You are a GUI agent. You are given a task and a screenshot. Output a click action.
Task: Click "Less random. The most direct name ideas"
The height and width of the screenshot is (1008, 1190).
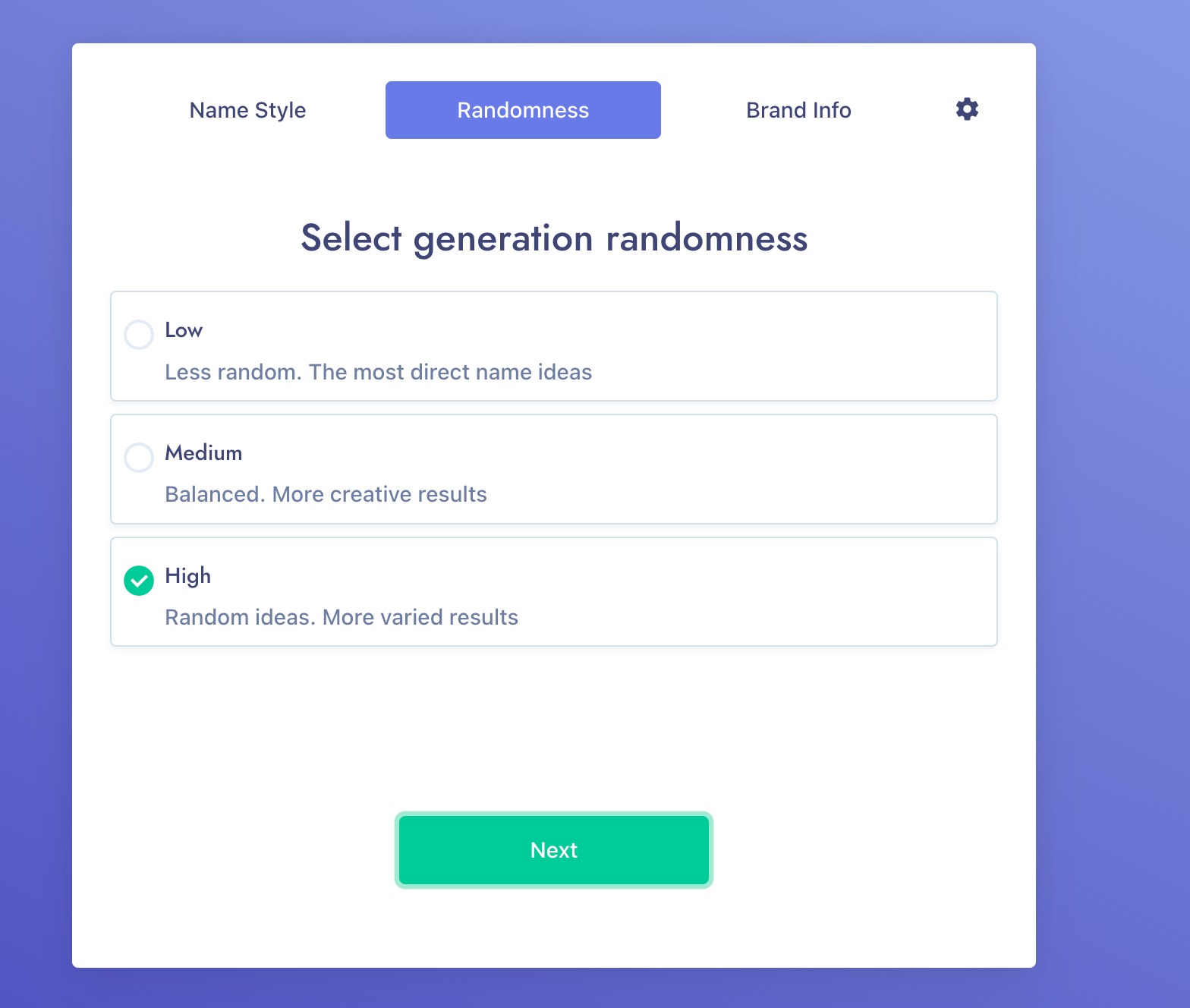tap(378, 372)
